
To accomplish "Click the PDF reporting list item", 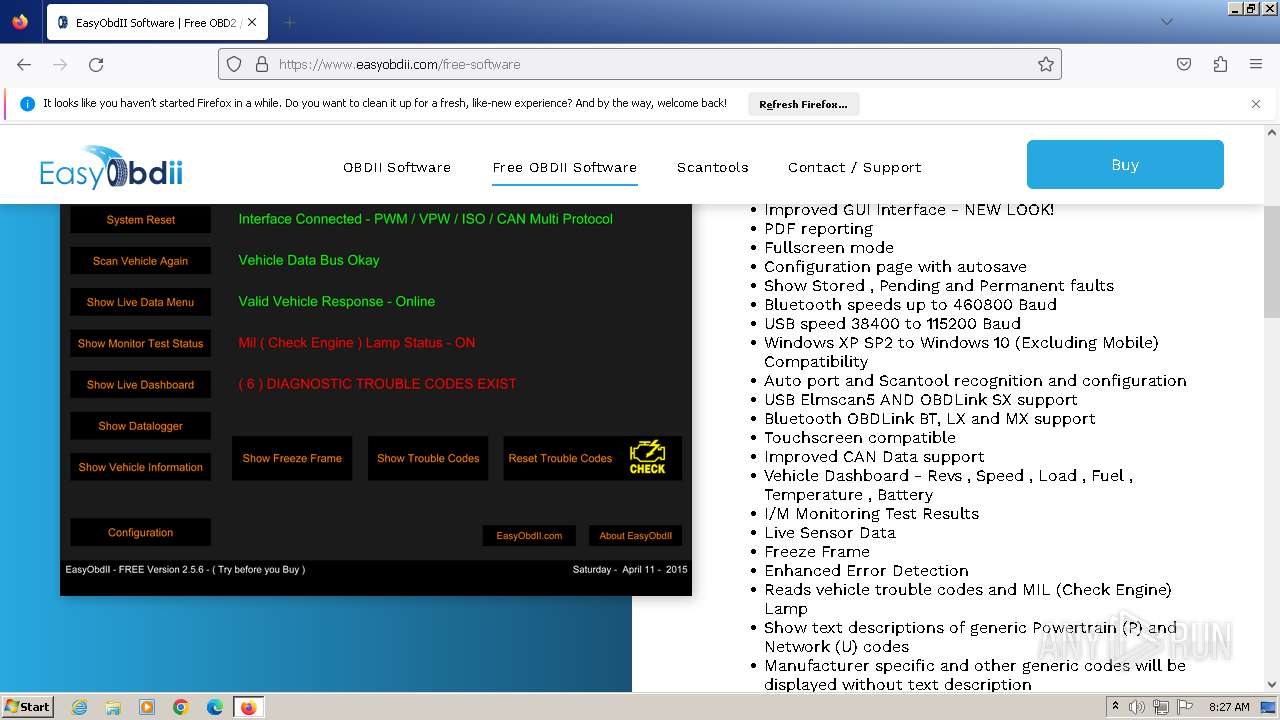I will [819, 228].
